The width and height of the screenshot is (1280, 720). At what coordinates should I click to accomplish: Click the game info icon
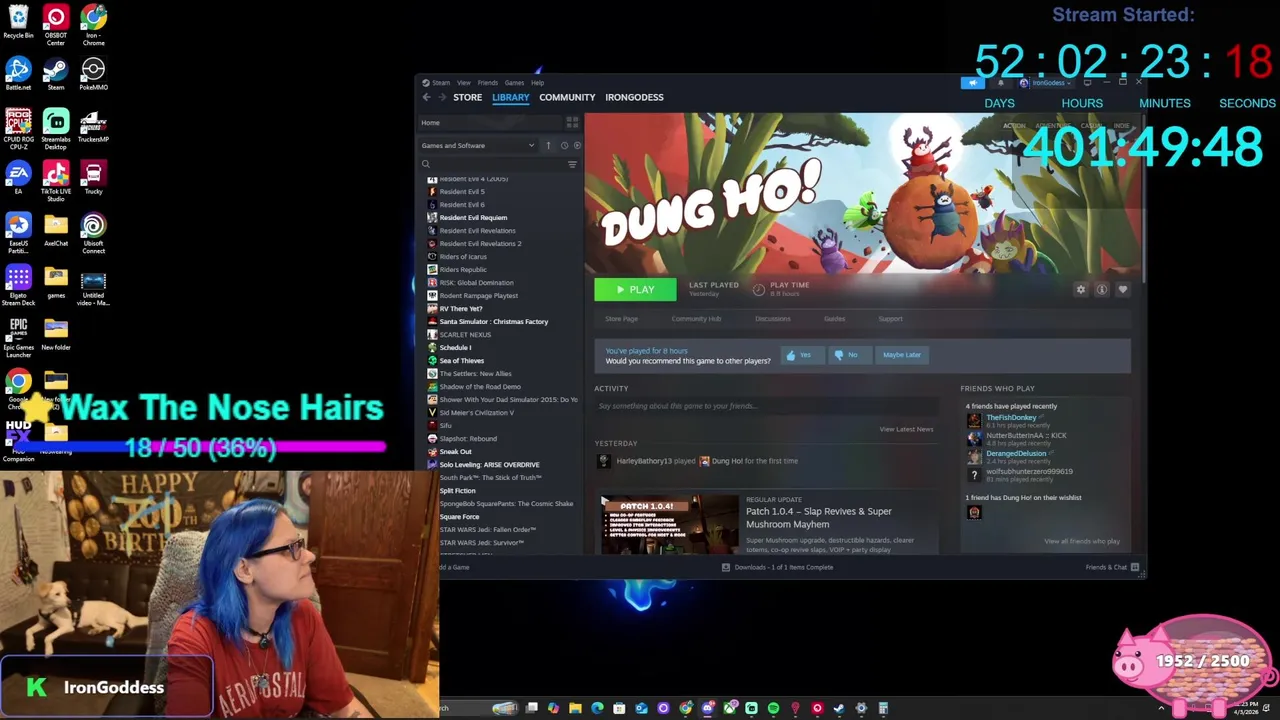click(x=1101, y=289)
